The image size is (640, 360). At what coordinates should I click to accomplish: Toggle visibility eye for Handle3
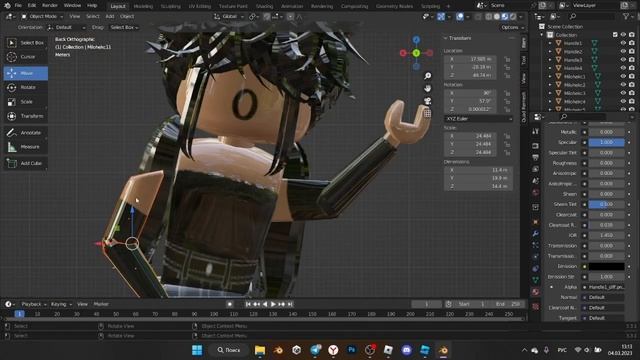pos(623,60)
